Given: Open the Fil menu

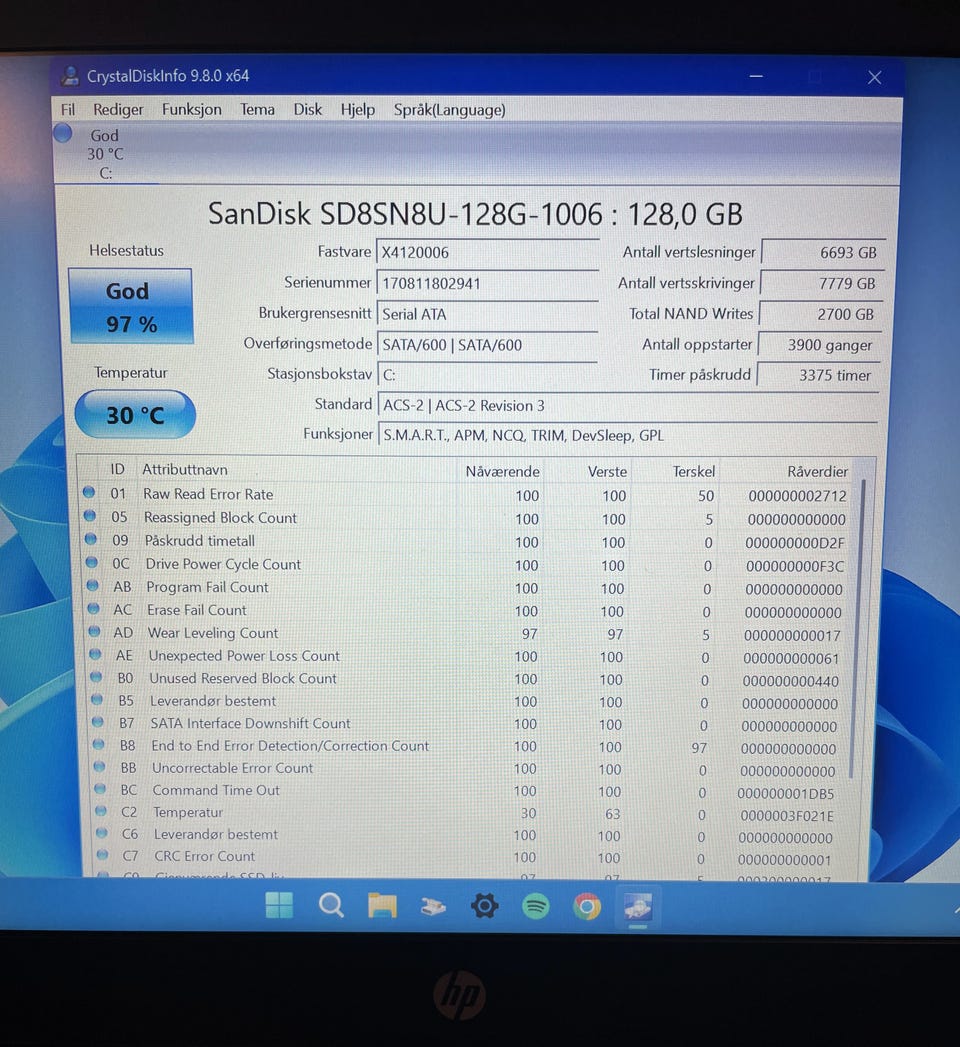Looking at the screenshot, I should pyautogui.click(x=67, y=110).
